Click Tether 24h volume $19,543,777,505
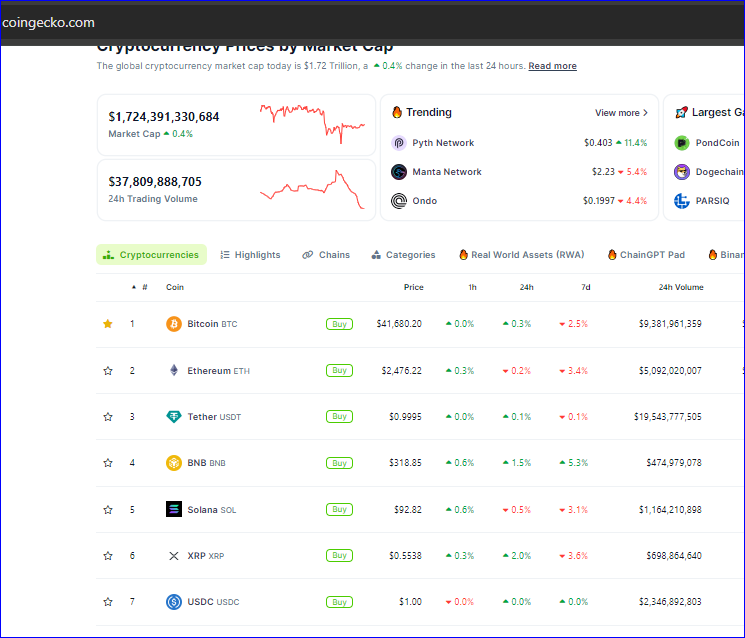 click(668, 417)
